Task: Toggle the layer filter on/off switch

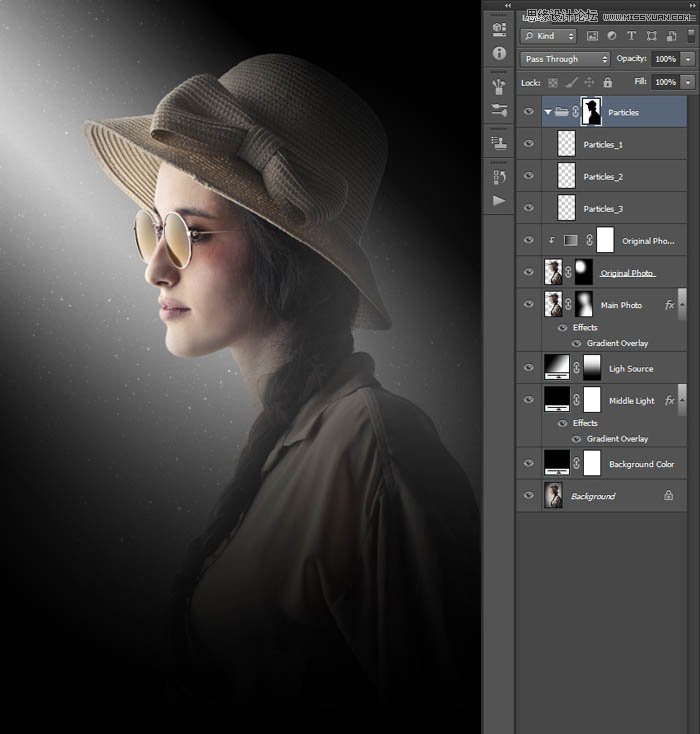Action: pos(691,36)
